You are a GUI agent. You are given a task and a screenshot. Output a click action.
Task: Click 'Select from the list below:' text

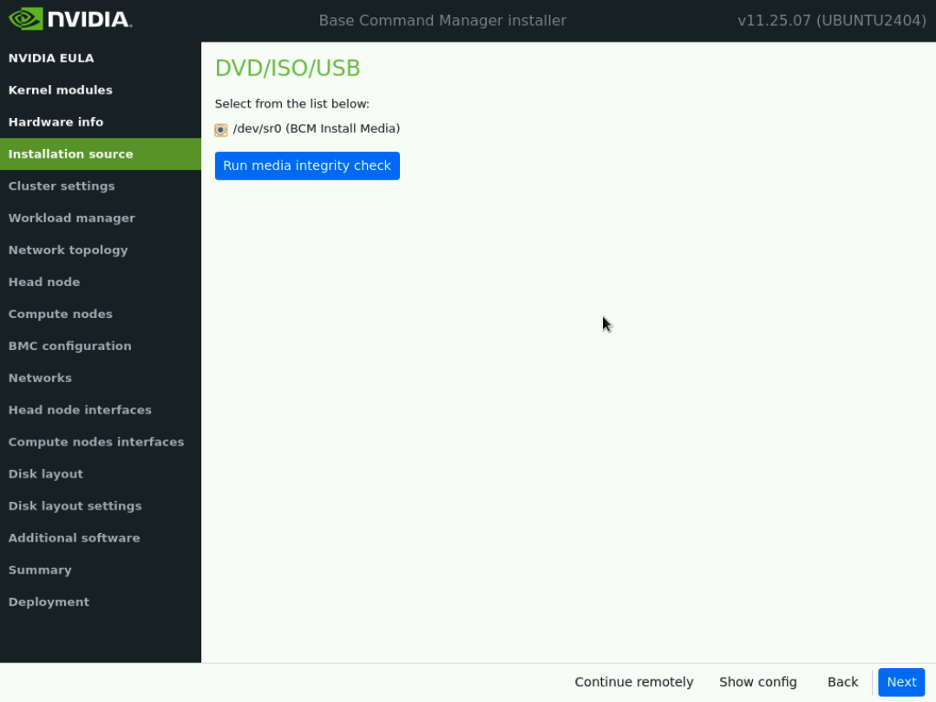(292, 104)
